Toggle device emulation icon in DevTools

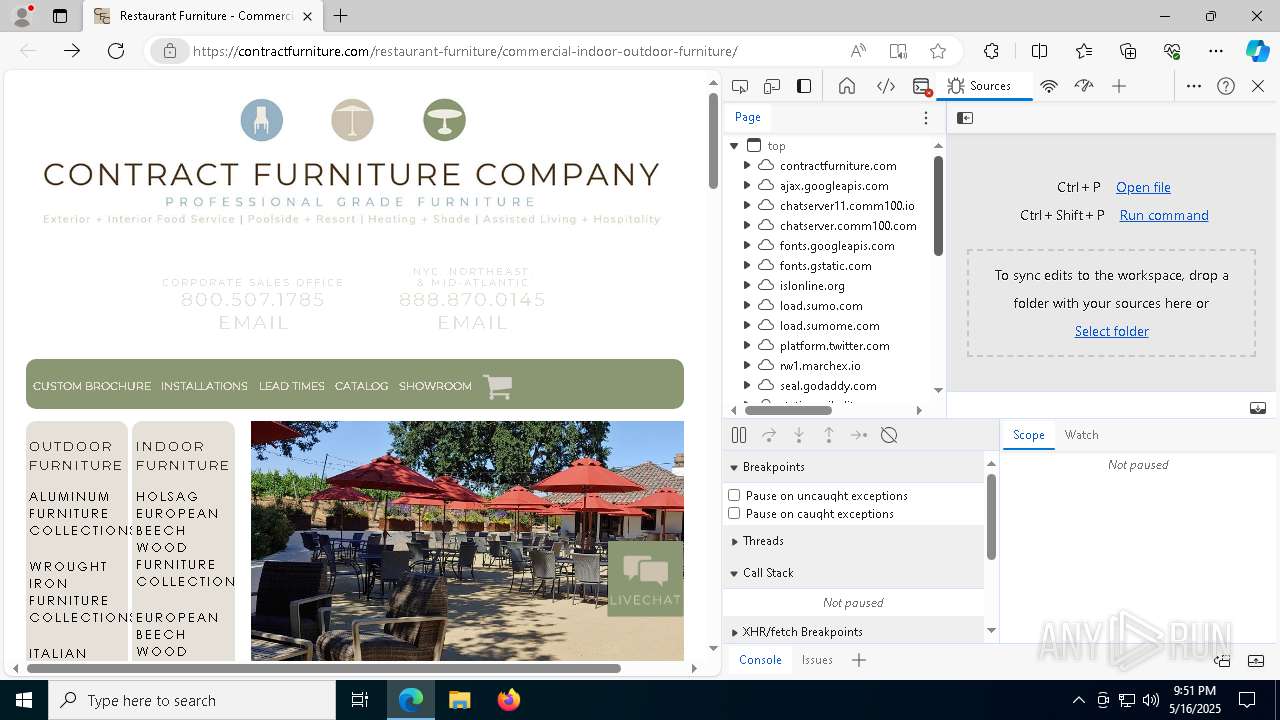(772, 86)
